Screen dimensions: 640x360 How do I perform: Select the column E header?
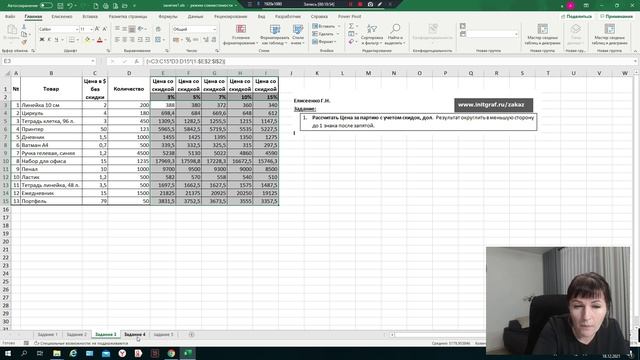163,73
